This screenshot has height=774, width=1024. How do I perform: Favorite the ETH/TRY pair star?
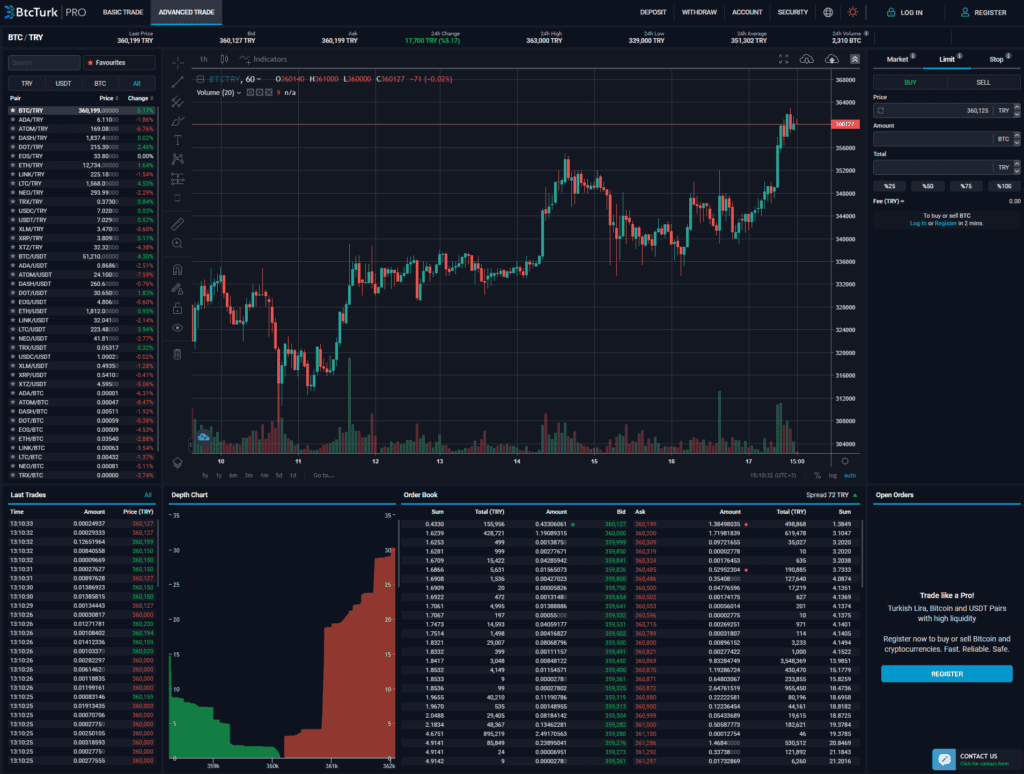12,165
